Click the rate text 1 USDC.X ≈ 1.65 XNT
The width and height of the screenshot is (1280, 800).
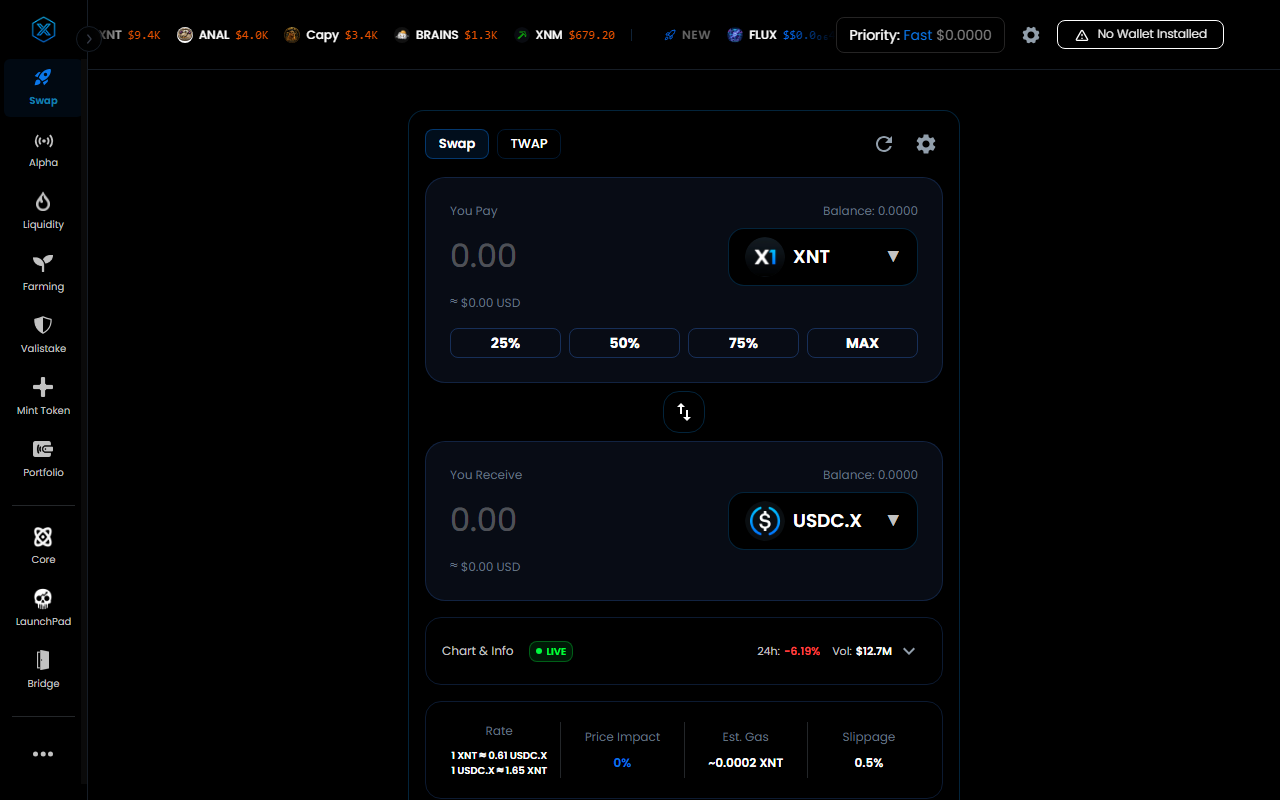[499, 770]
